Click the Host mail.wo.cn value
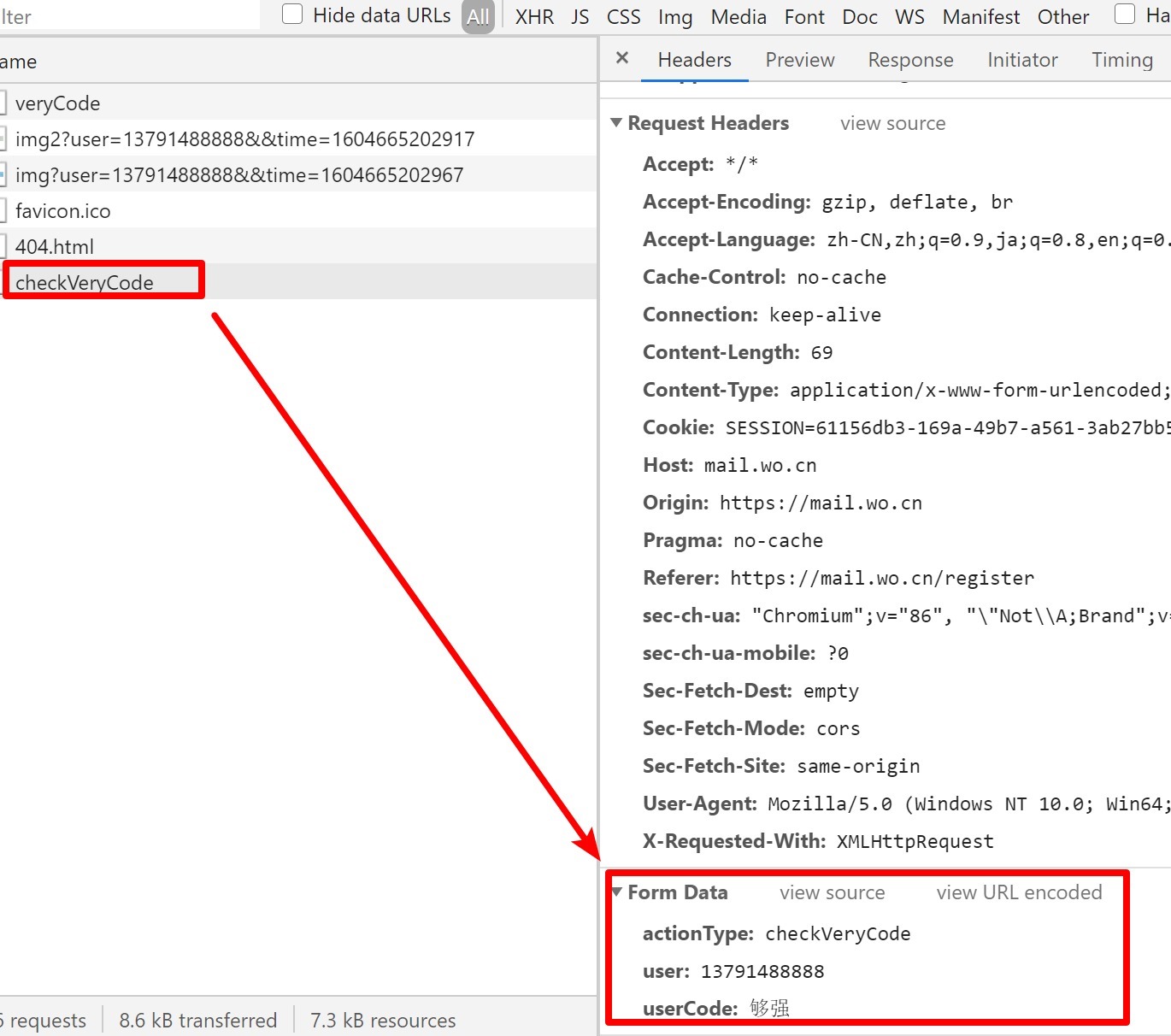The width and height of the screenshot is (1171, 1036). coord(760,465)
